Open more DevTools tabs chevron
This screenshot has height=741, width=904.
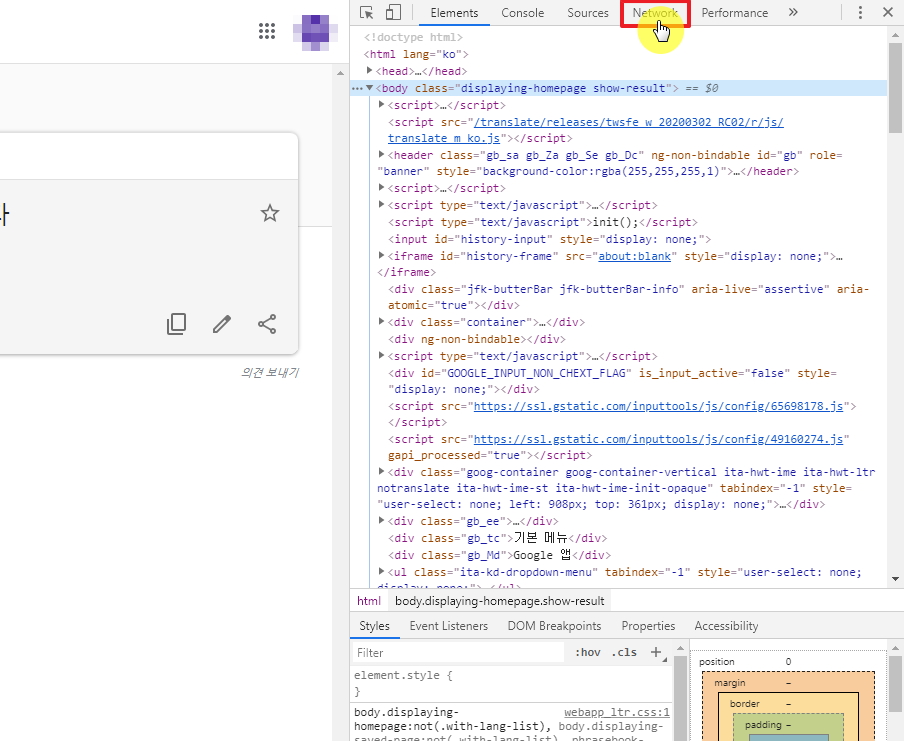(x=793, y=12)
